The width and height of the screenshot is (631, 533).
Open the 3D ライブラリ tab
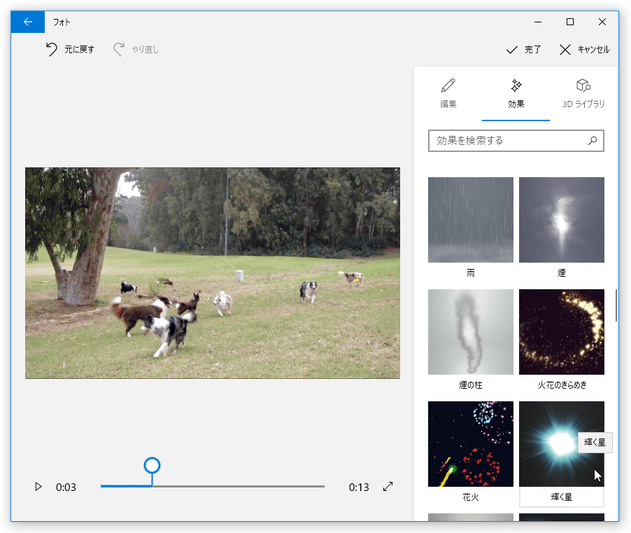point(583,93)
